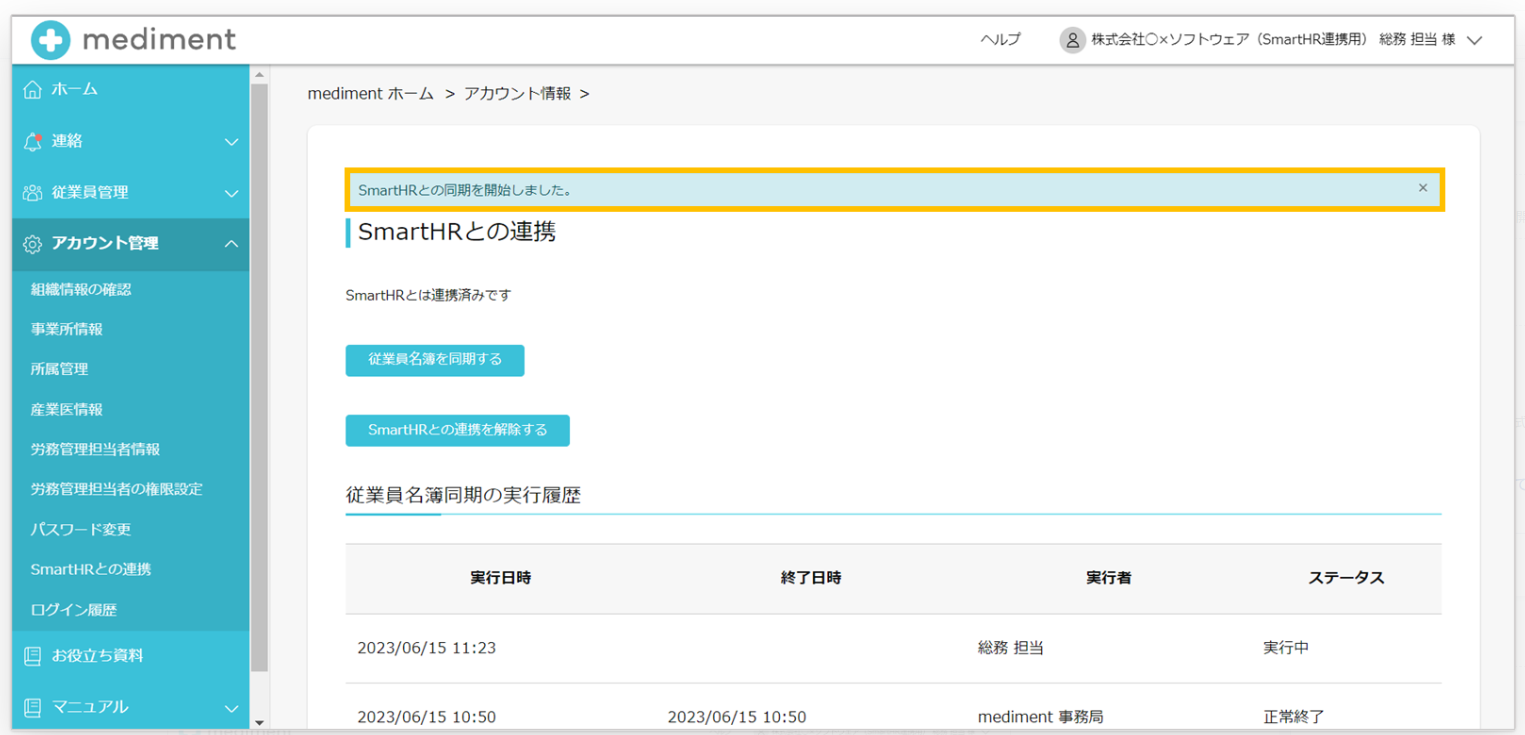Open the ヘルプ link in header
This screenshot has width=1525, height=735.
(1000, 40)
